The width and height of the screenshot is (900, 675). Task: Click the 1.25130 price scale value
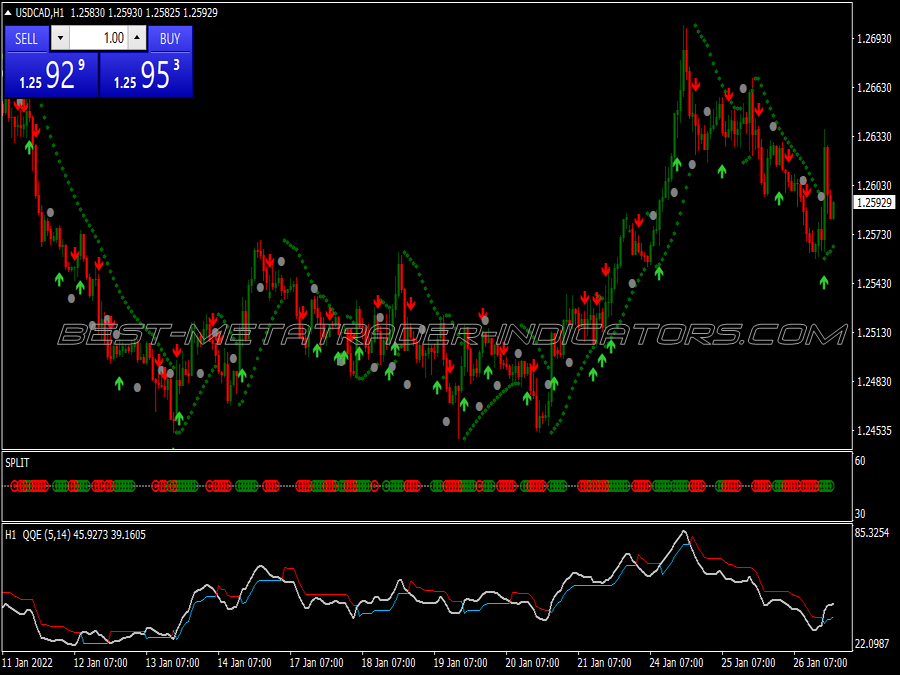point(874,333)
